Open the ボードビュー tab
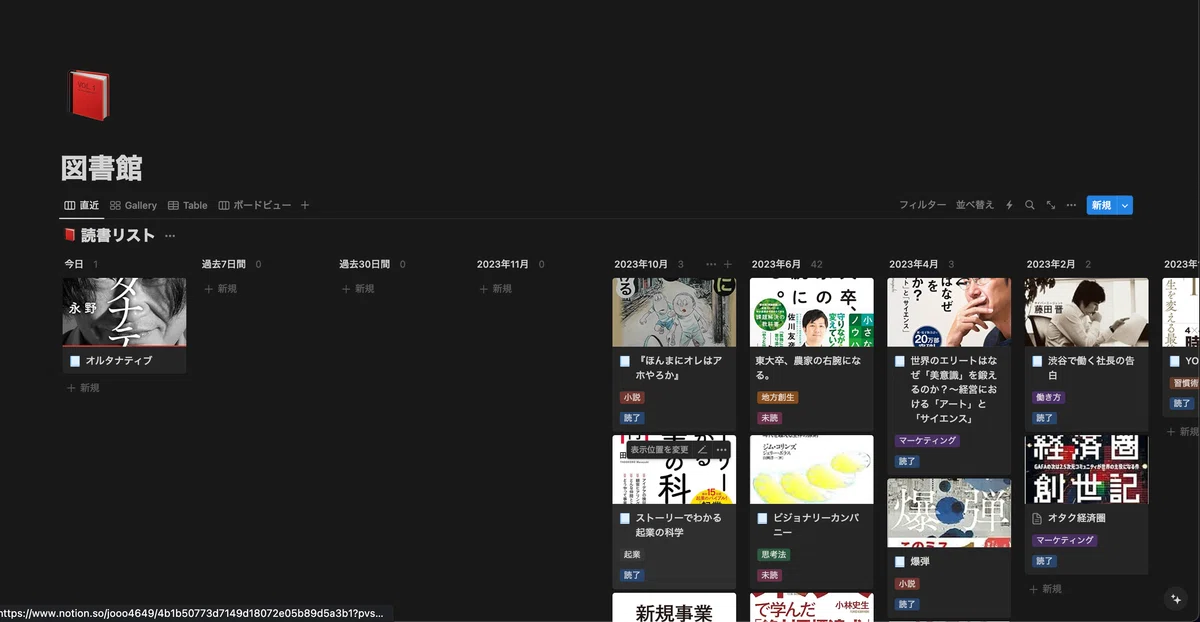 pos(255,205)
